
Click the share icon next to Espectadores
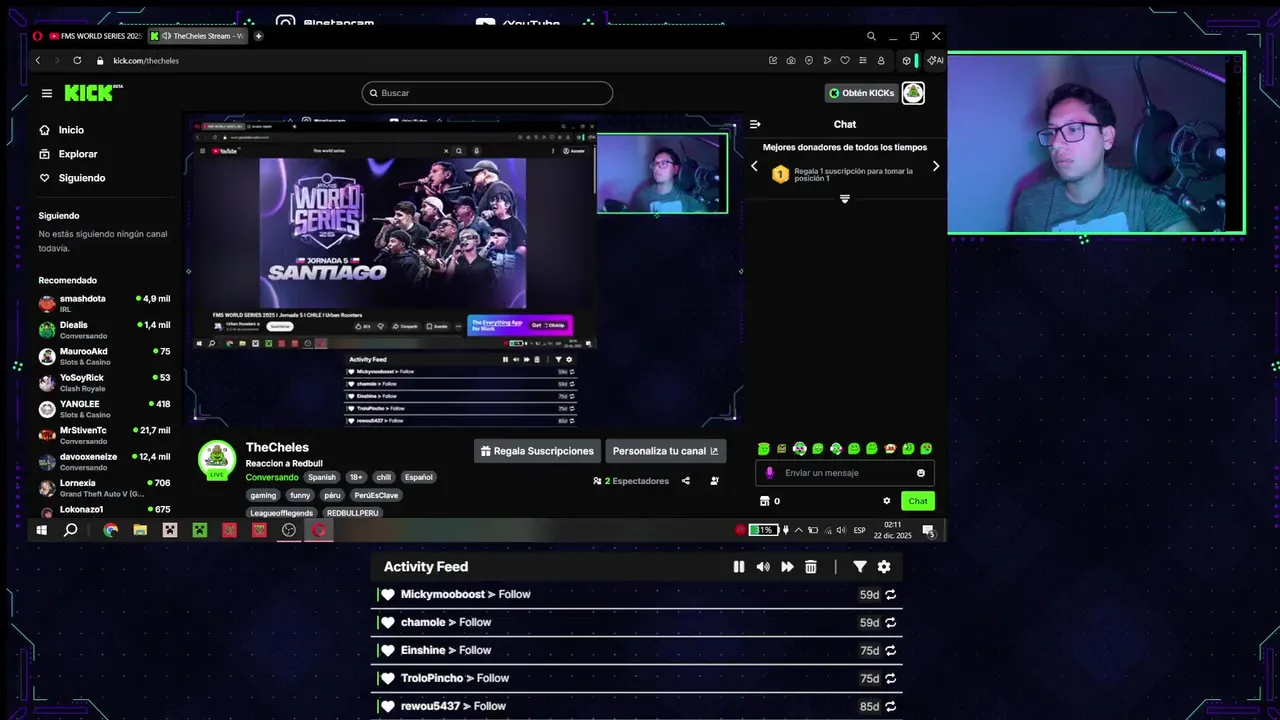(x=686, y=481)
